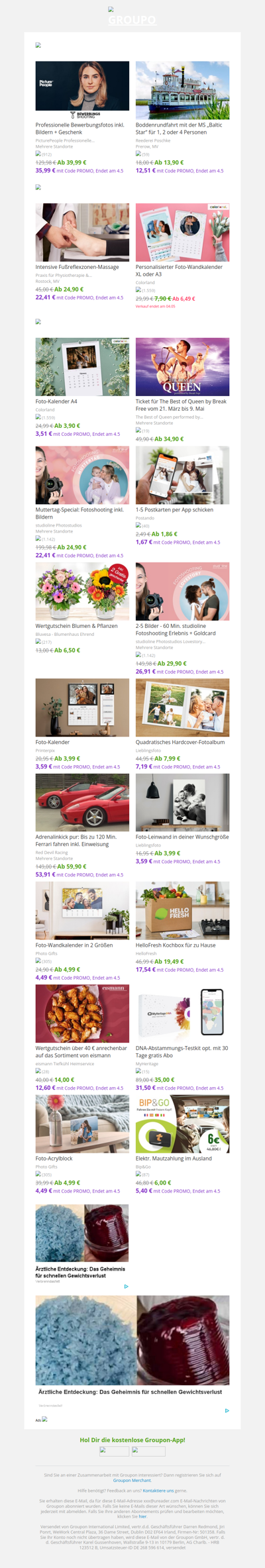This screenshot has width=265, height=1568.
Task: Click the 'Kontaktiere uns' link
Action: (158, 1490)
